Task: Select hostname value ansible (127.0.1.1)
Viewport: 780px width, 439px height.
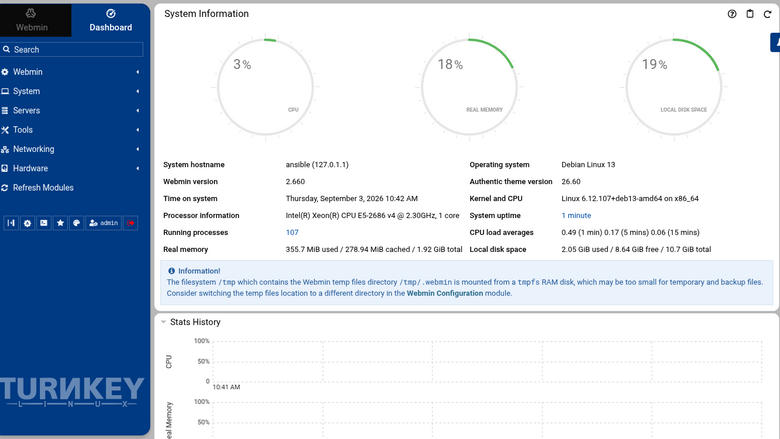Action: tap(317, 165)
